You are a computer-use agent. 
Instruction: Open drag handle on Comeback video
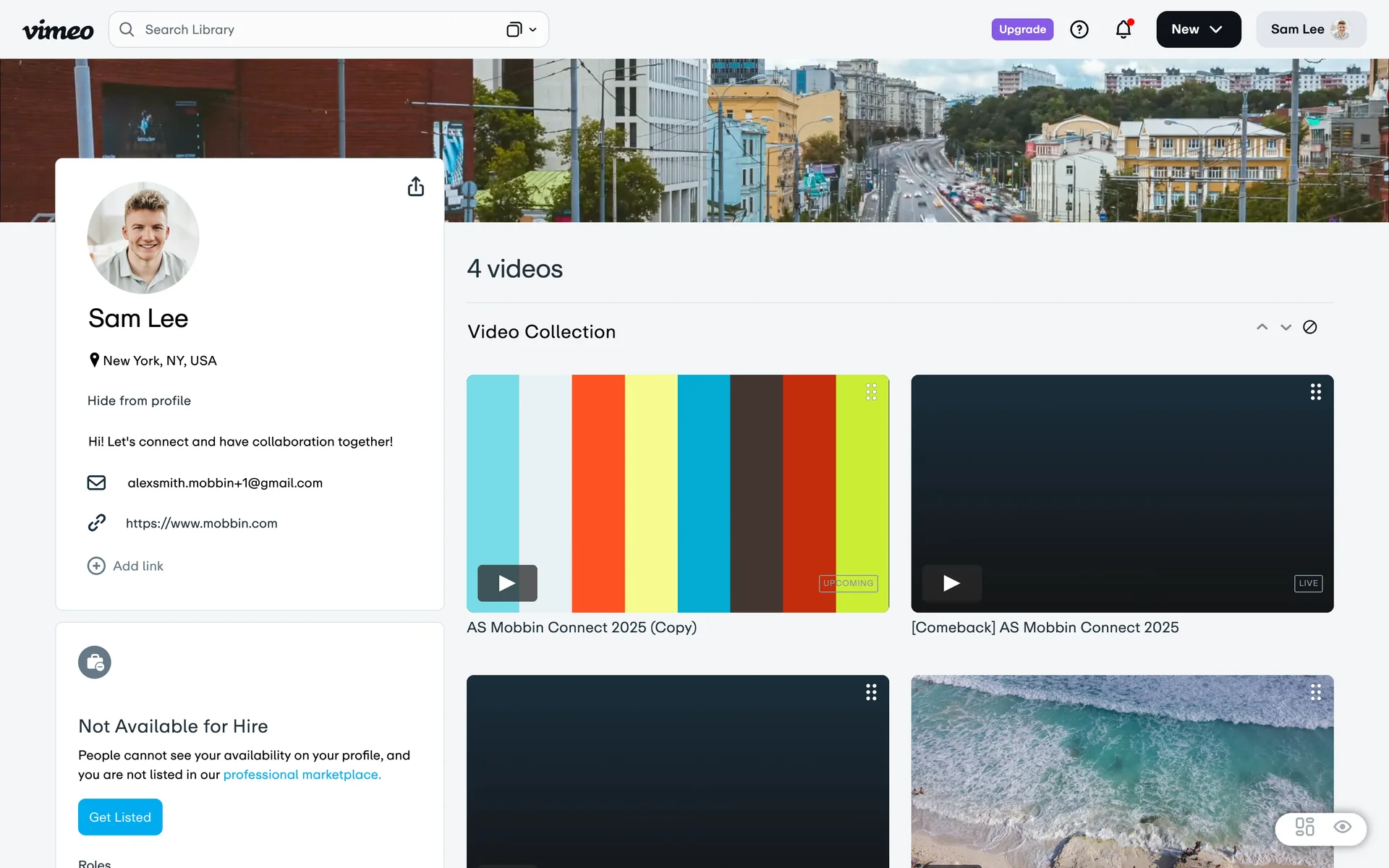1315,392
